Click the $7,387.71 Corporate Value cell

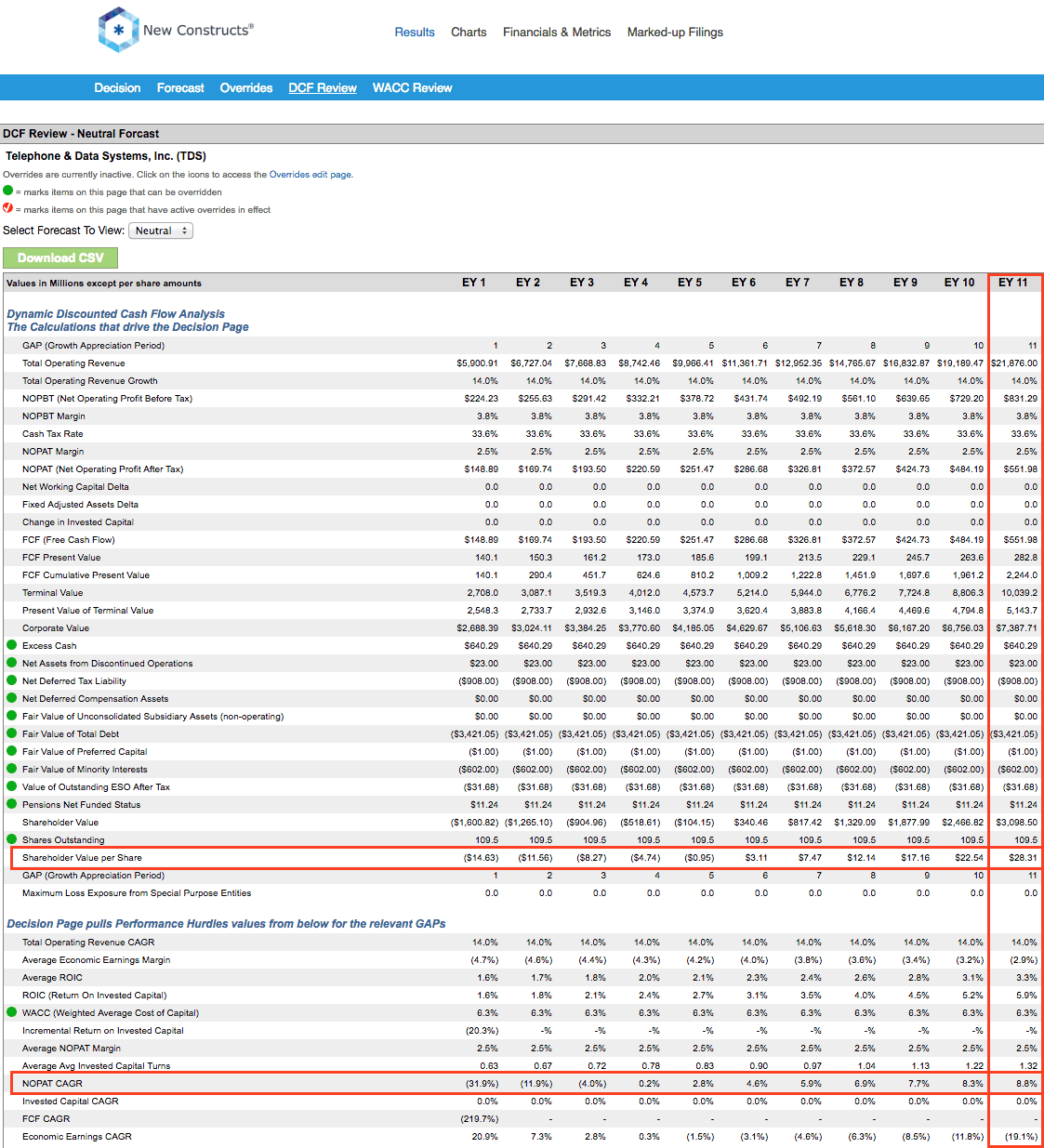pyautogui.click(x=1017, y=627)
